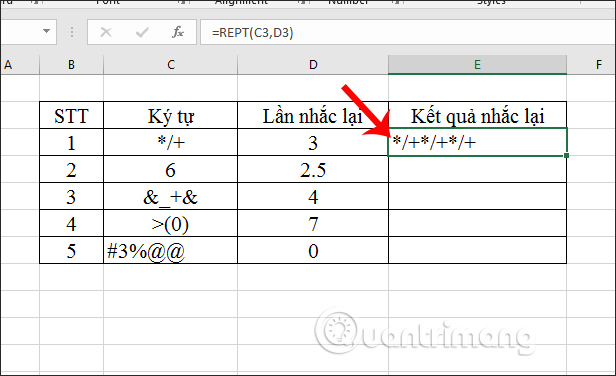Expand the Name Box dropdown arrow
This screenshot has width=616, height=376.
pos(46,31)
